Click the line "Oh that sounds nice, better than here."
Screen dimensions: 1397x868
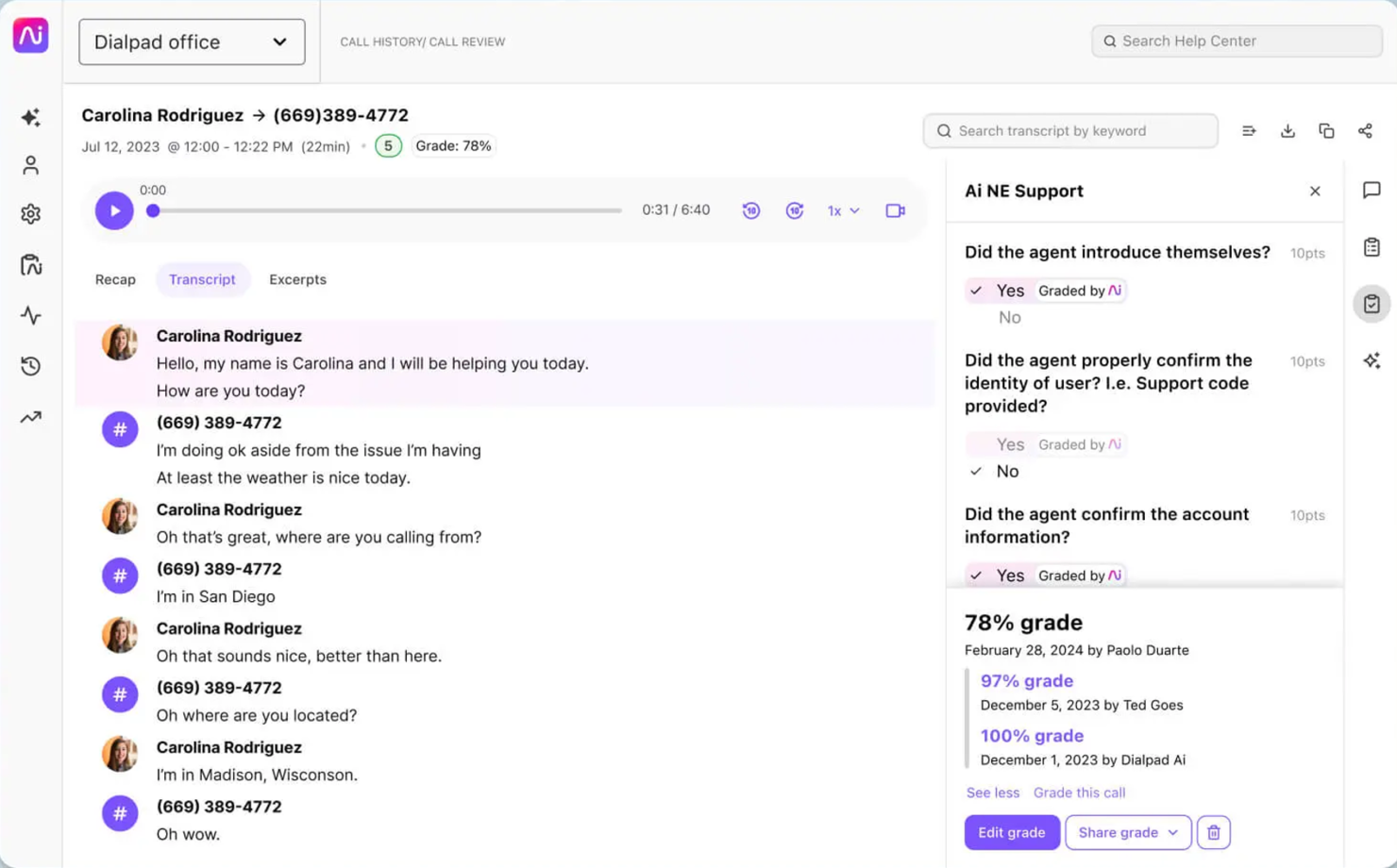tap(299, 656)
